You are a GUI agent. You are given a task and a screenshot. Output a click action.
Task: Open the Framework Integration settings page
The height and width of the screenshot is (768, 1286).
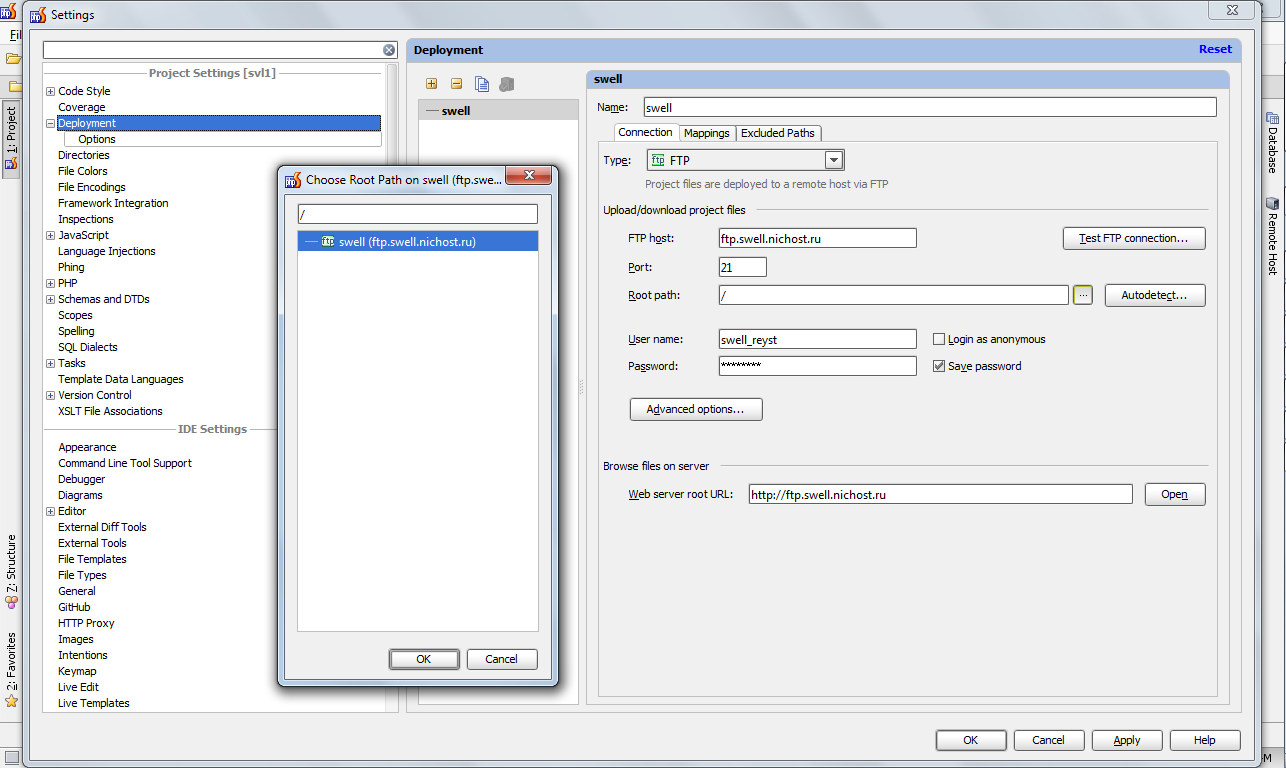tap(113, 203)
